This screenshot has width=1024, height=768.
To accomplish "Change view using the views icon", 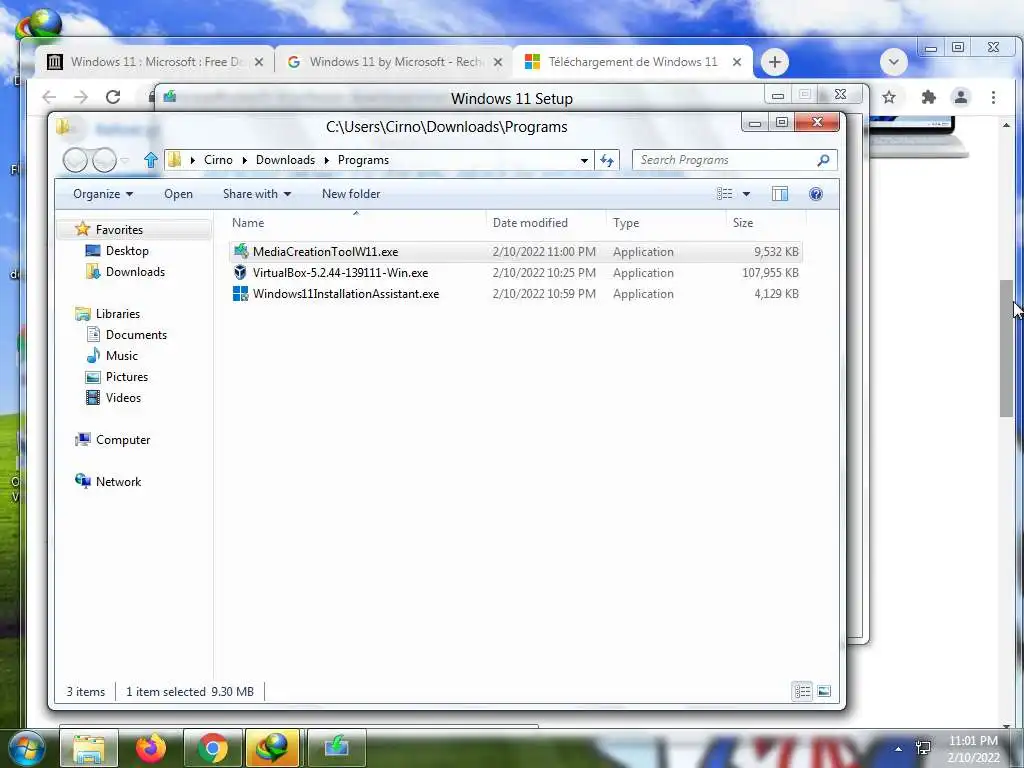I will click(724, 194).
